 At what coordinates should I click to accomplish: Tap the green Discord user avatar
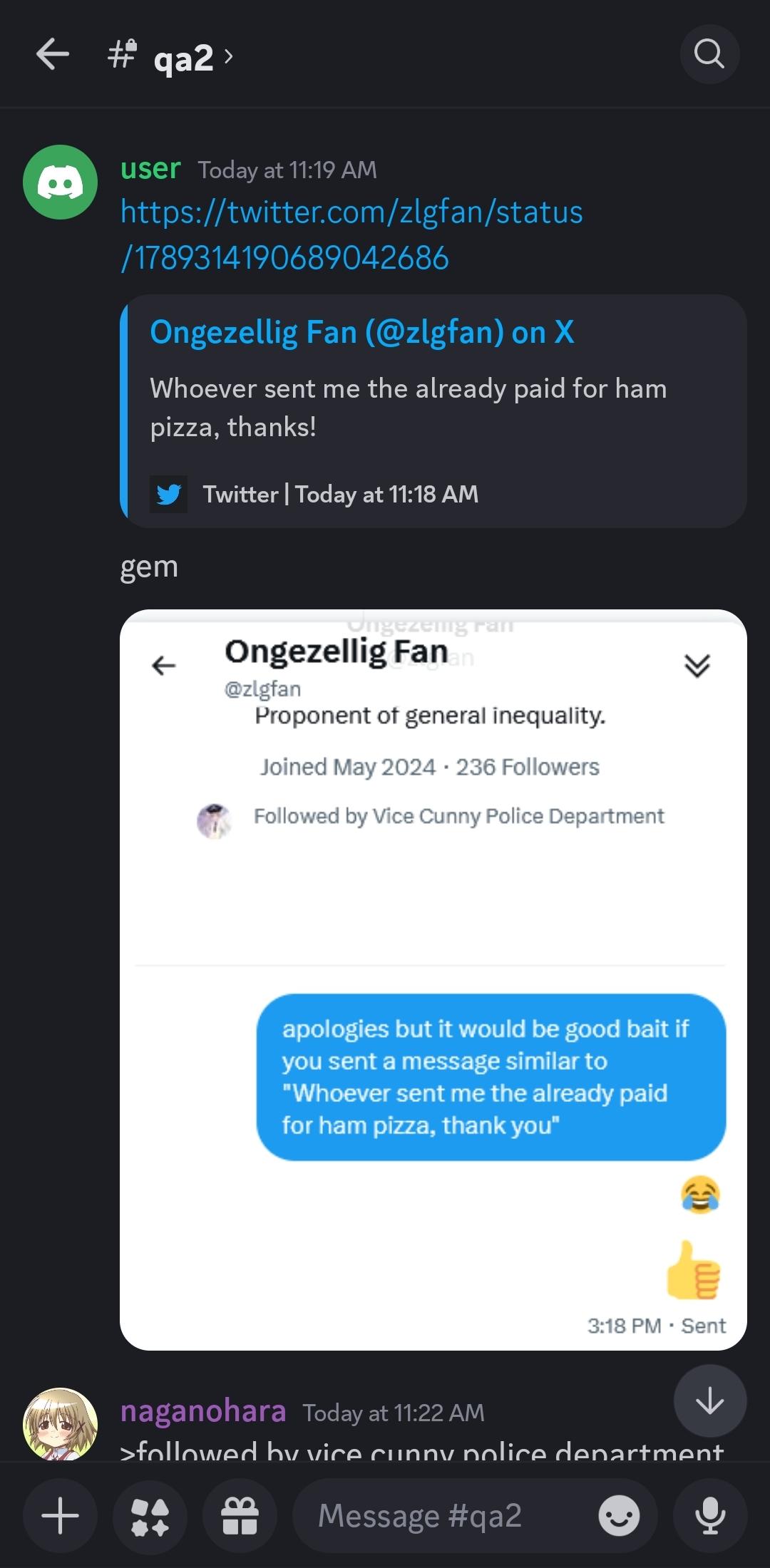coord(61,182)
